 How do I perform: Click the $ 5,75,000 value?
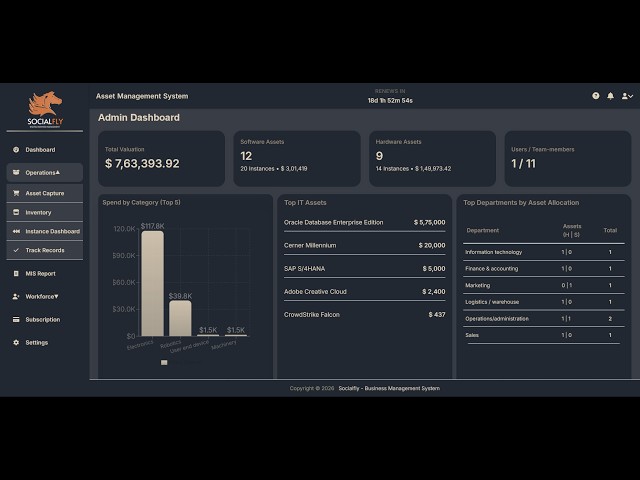pos(429,222)
